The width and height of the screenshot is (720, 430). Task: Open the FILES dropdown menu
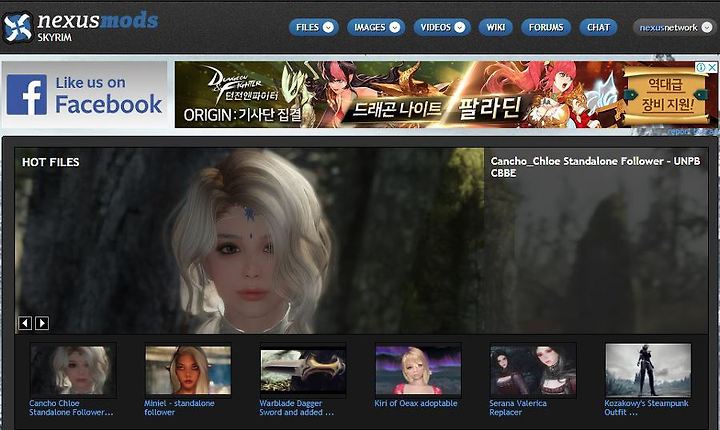tap(314, 28)
